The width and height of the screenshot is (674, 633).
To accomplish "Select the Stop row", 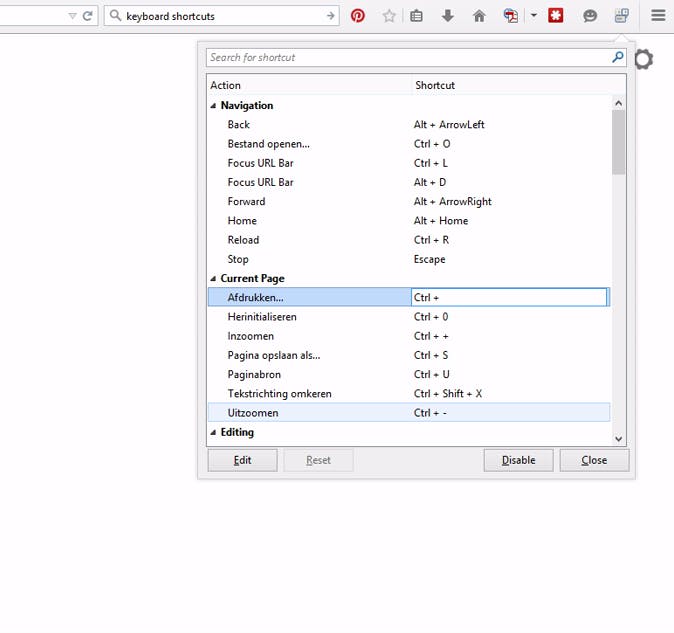I will click(x=409, y=259).
